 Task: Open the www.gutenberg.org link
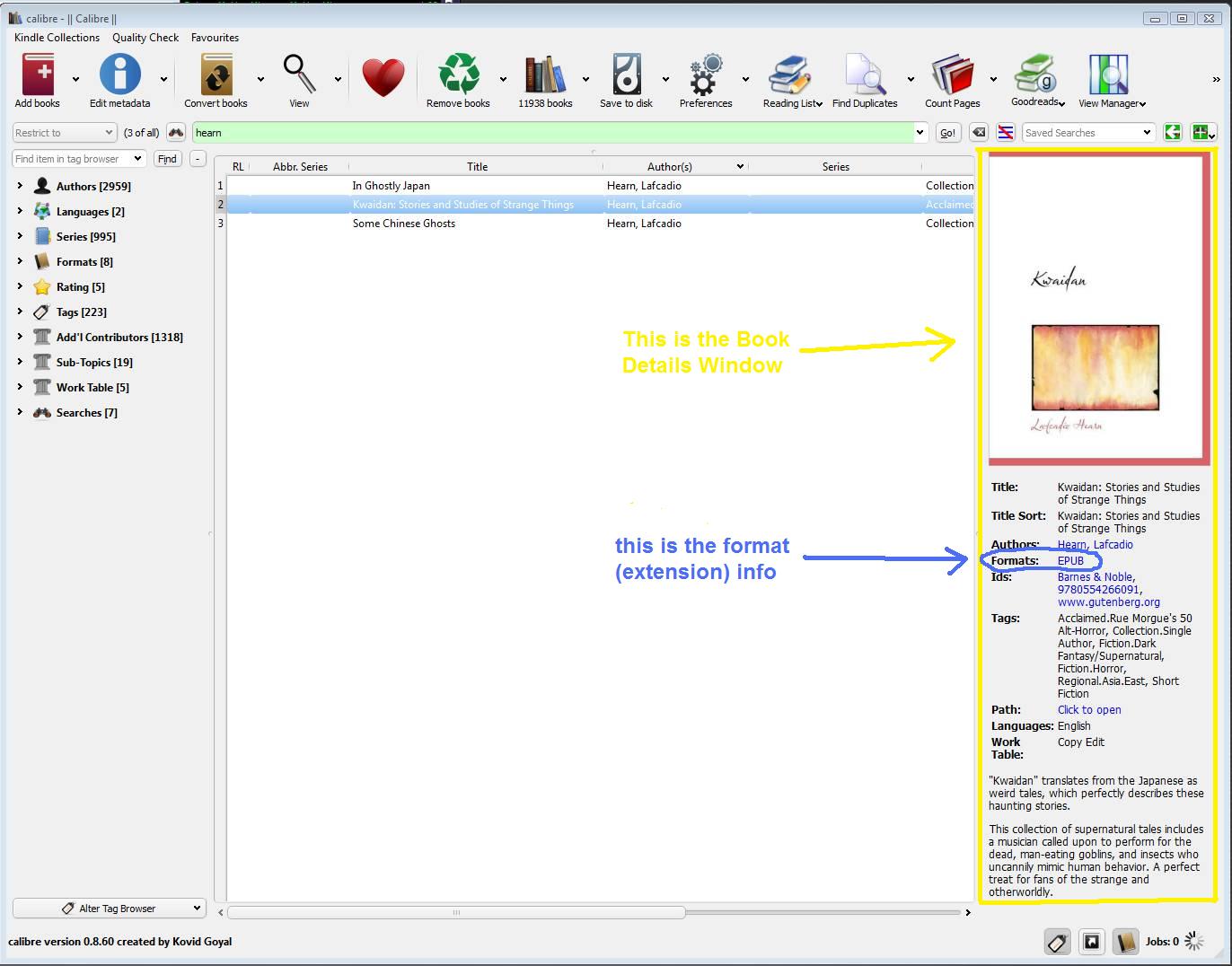pyautogui.click(x=1108, y=602)
